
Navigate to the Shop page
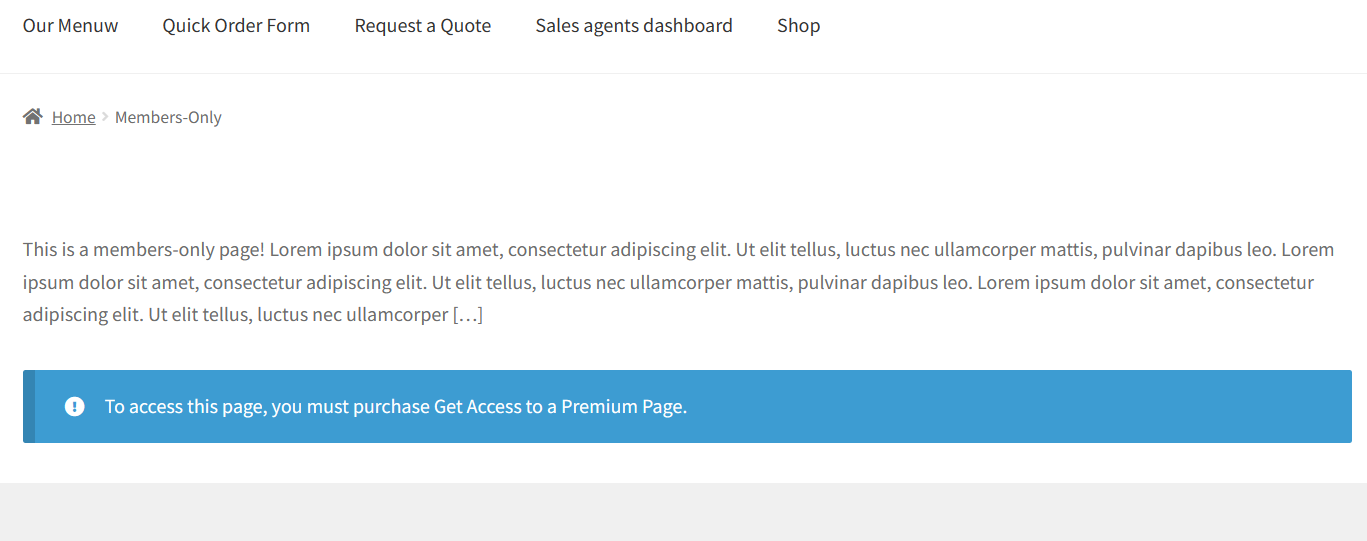(798, 26)
